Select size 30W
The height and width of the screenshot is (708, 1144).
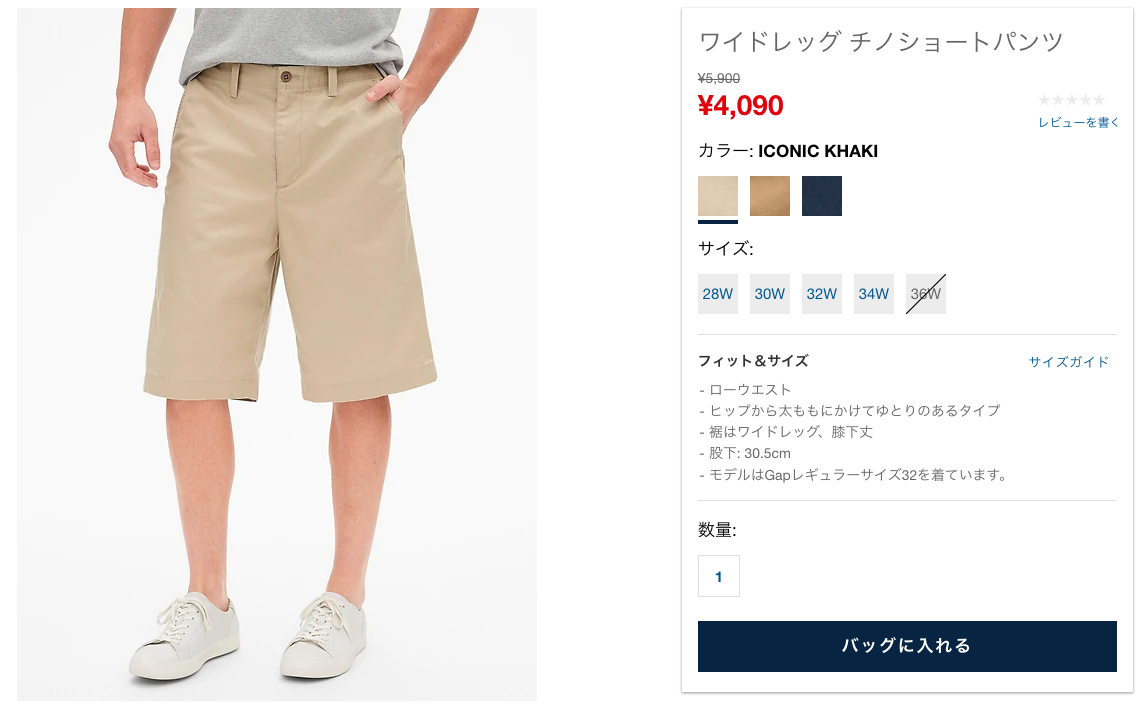coord(770,294)
